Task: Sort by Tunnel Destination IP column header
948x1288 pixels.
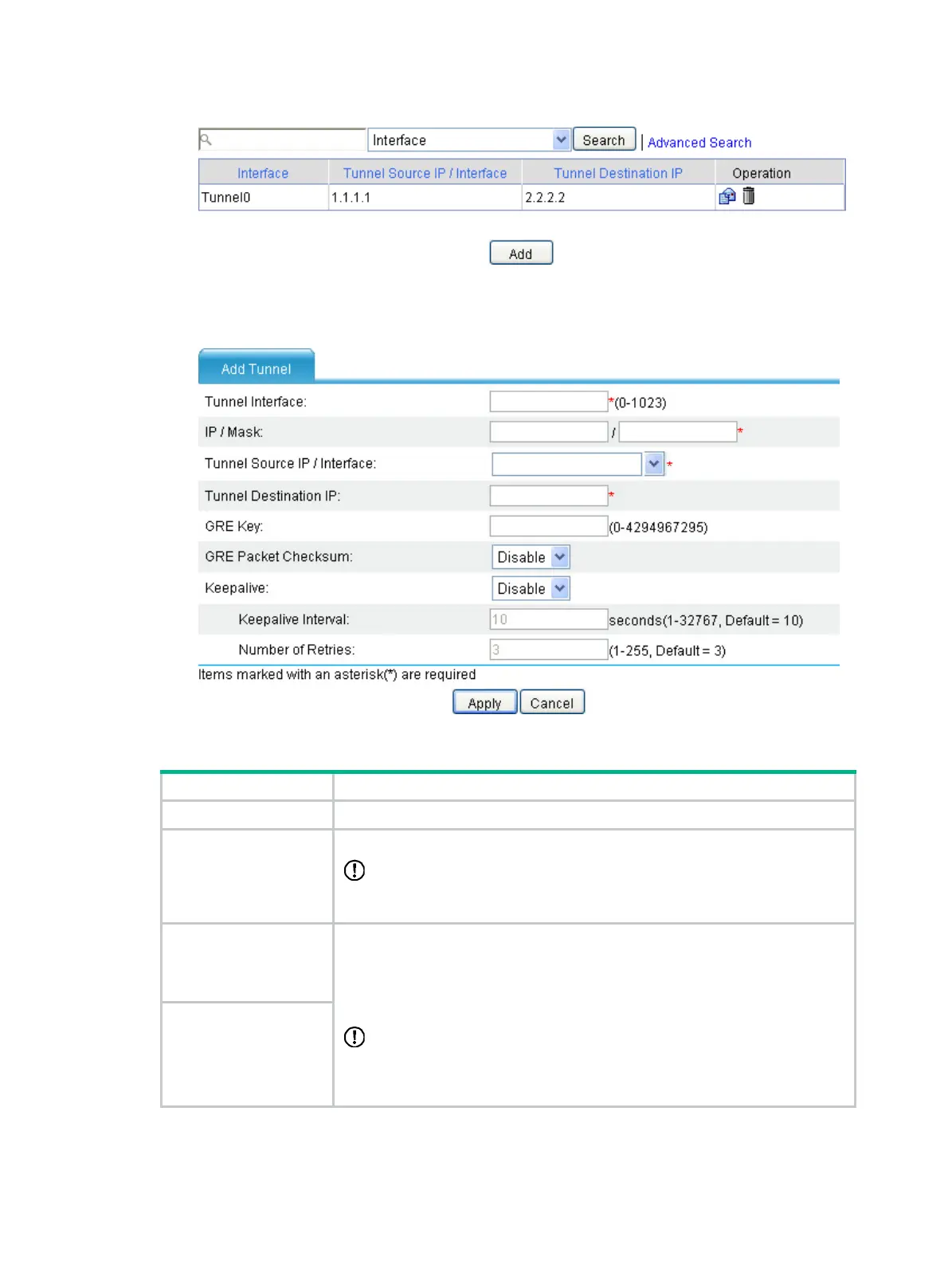Action: 618,173
